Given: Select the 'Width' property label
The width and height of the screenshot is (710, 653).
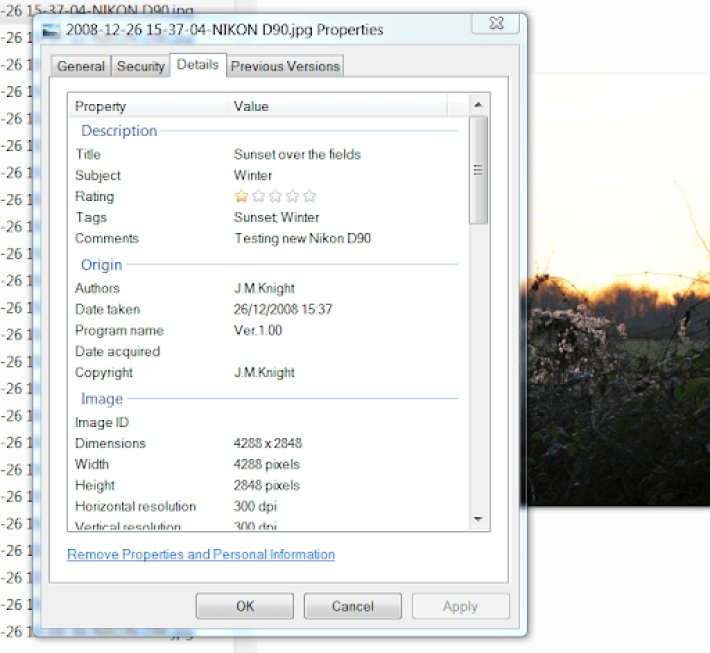Looking at the screenshot, I should [x=92, y=464].
